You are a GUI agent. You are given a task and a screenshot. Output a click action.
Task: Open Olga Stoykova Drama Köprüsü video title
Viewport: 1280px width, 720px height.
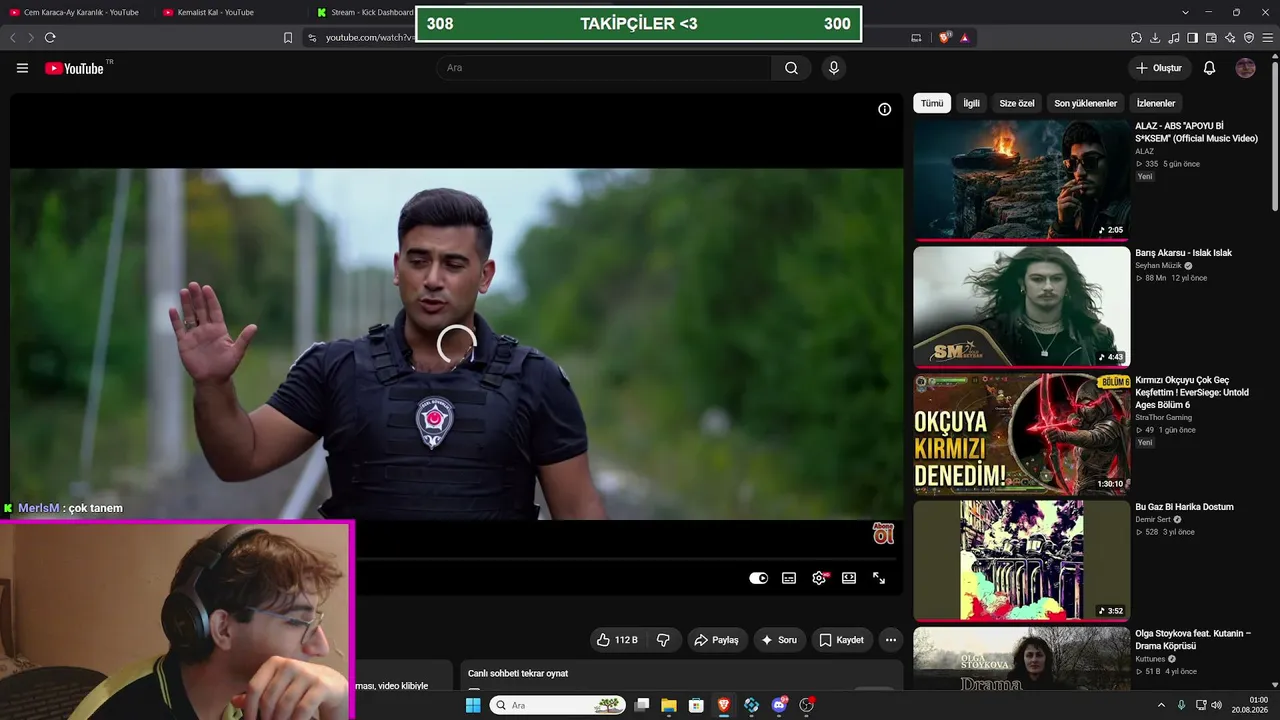click(1193, 640)
